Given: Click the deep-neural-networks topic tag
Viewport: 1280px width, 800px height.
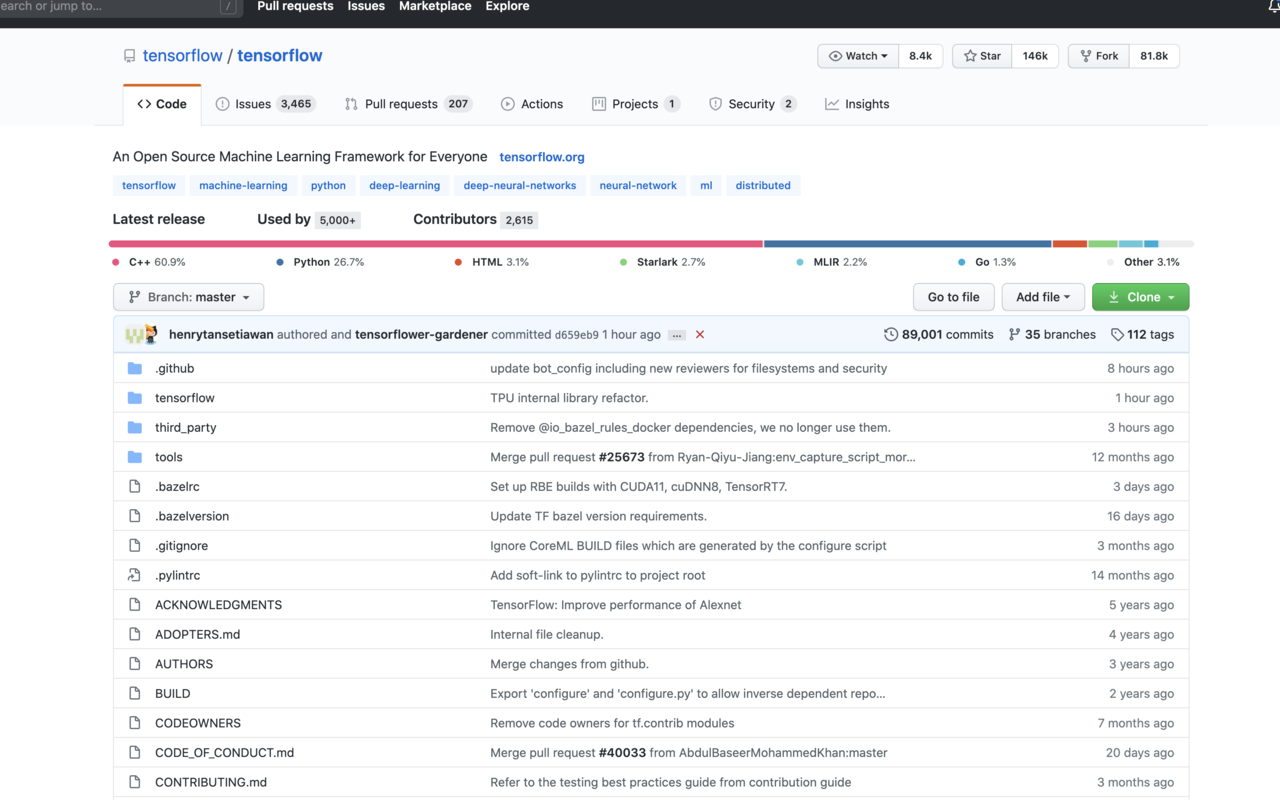Looking at the screenshot, I should click(520, 185).
